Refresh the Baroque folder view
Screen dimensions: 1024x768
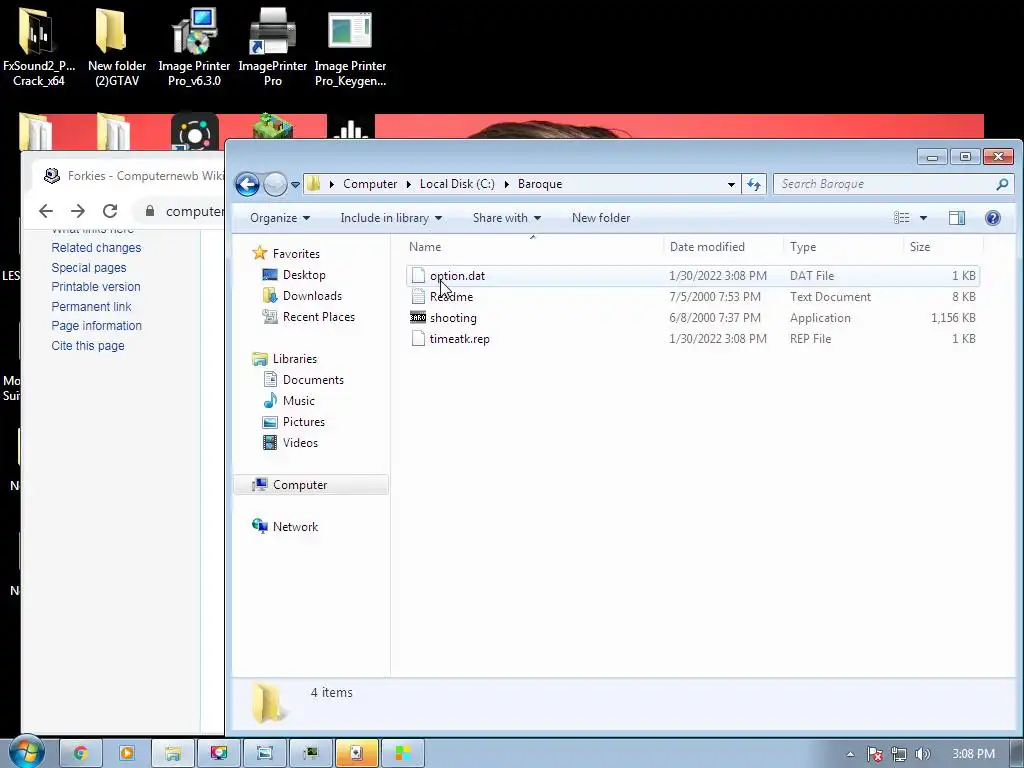(754, 184)
